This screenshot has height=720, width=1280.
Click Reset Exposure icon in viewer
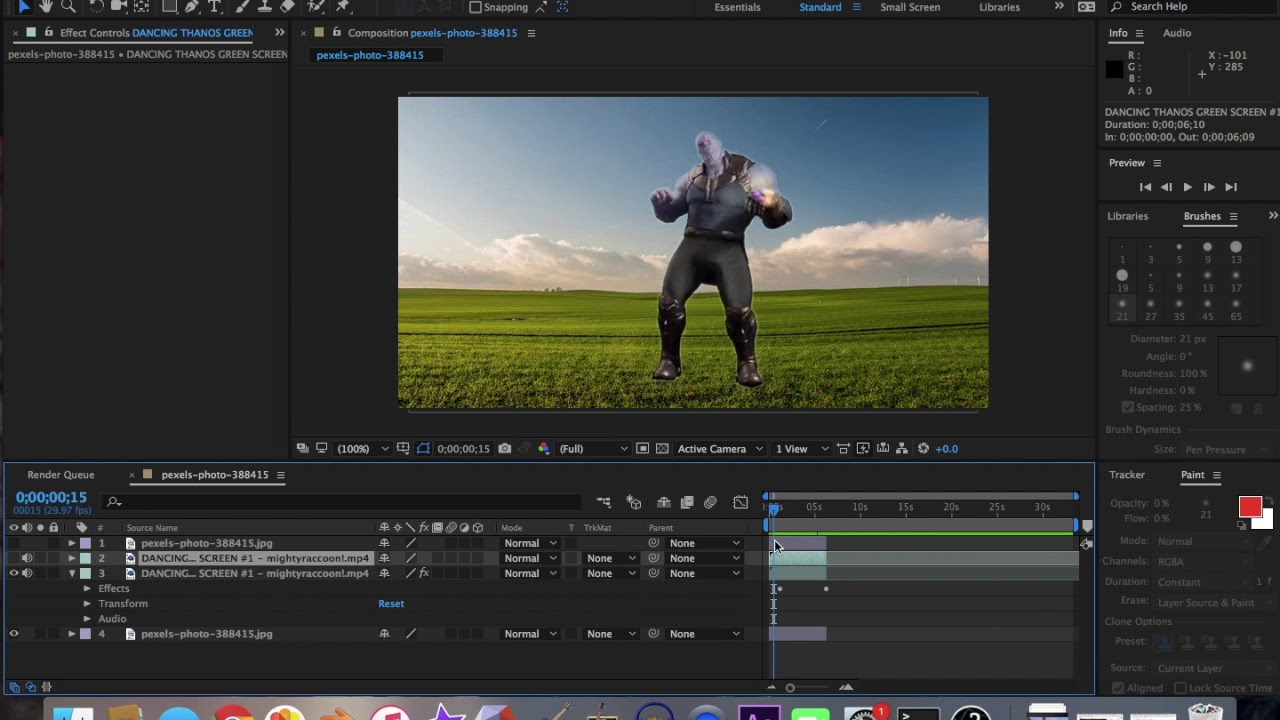(923, 449)
